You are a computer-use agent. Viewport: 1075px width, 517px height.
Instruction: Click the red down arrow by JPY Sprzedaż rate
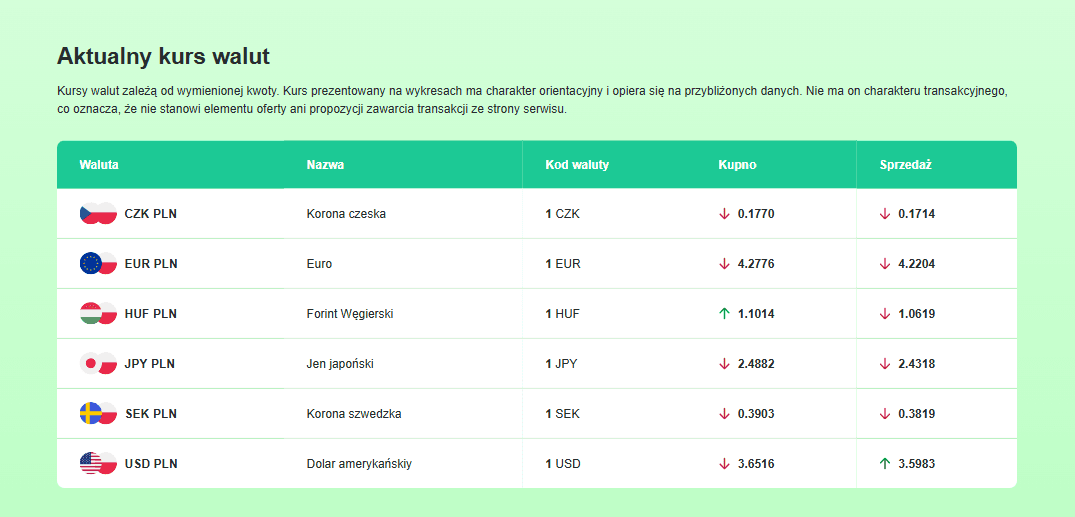(x=884, y=363)
